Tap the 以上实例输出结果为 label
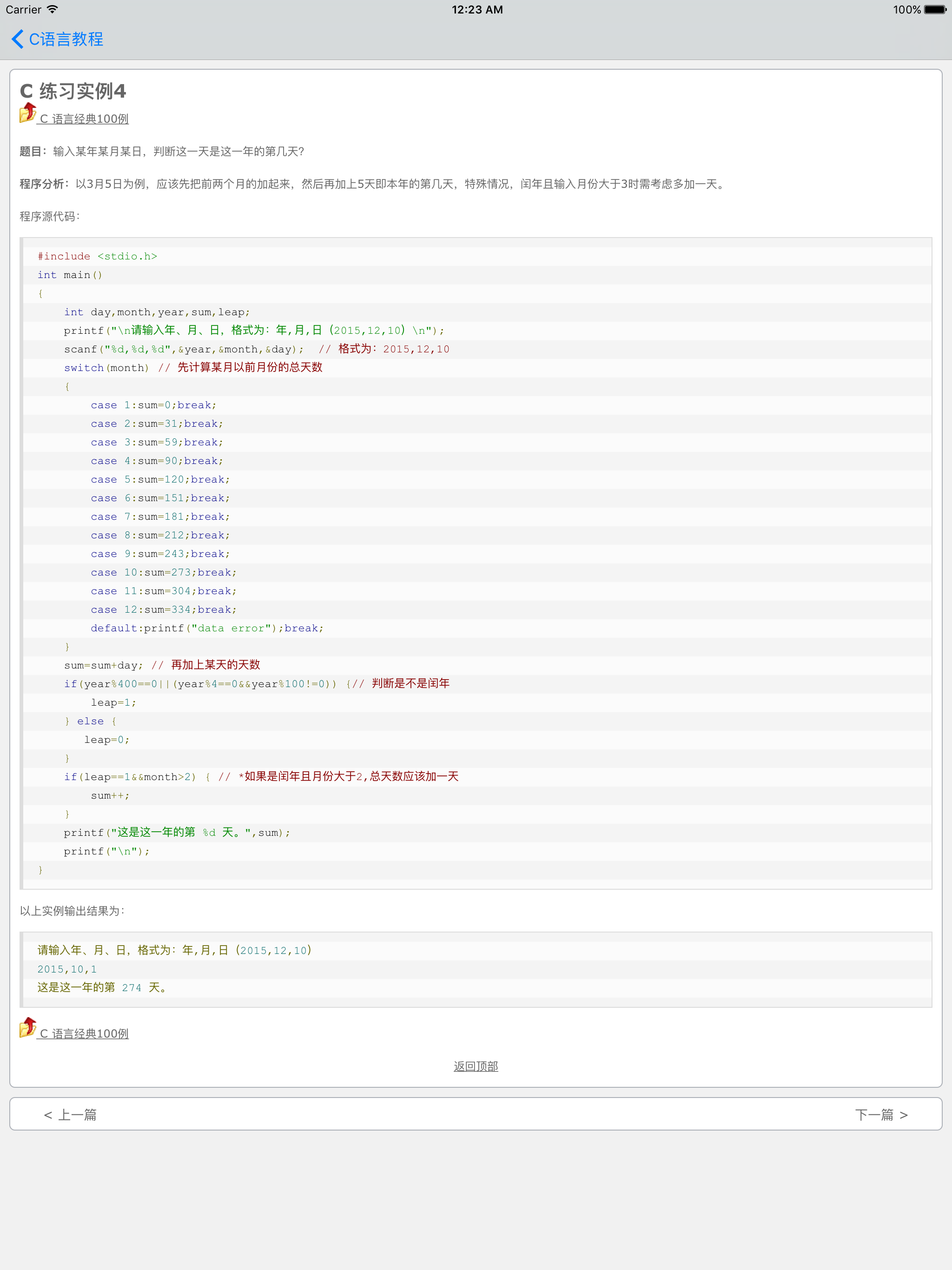This screenshot has width=952, height=1270. point(73,911)
